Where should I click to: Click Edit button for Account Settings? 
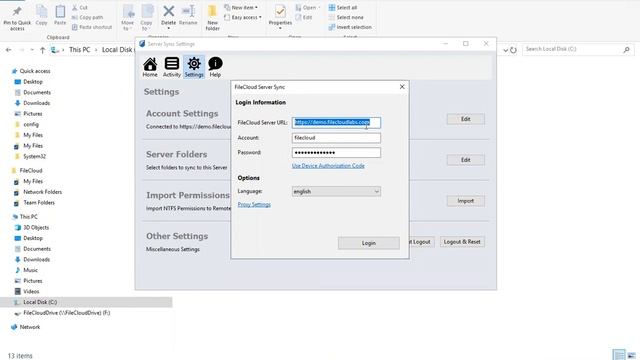pos(466,119)
